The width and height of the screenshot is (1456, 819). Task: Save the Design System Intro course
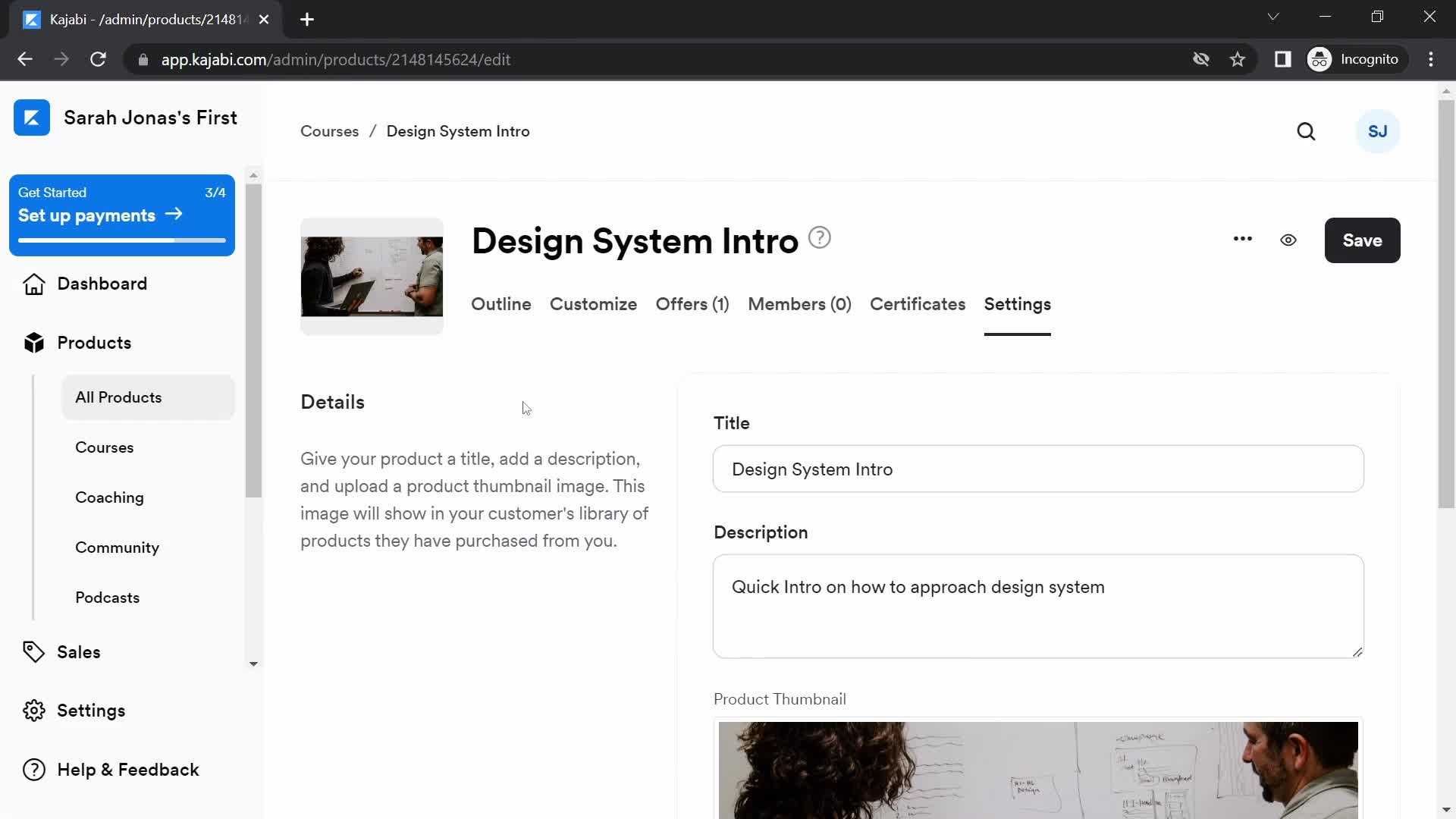coord(1362,240)
